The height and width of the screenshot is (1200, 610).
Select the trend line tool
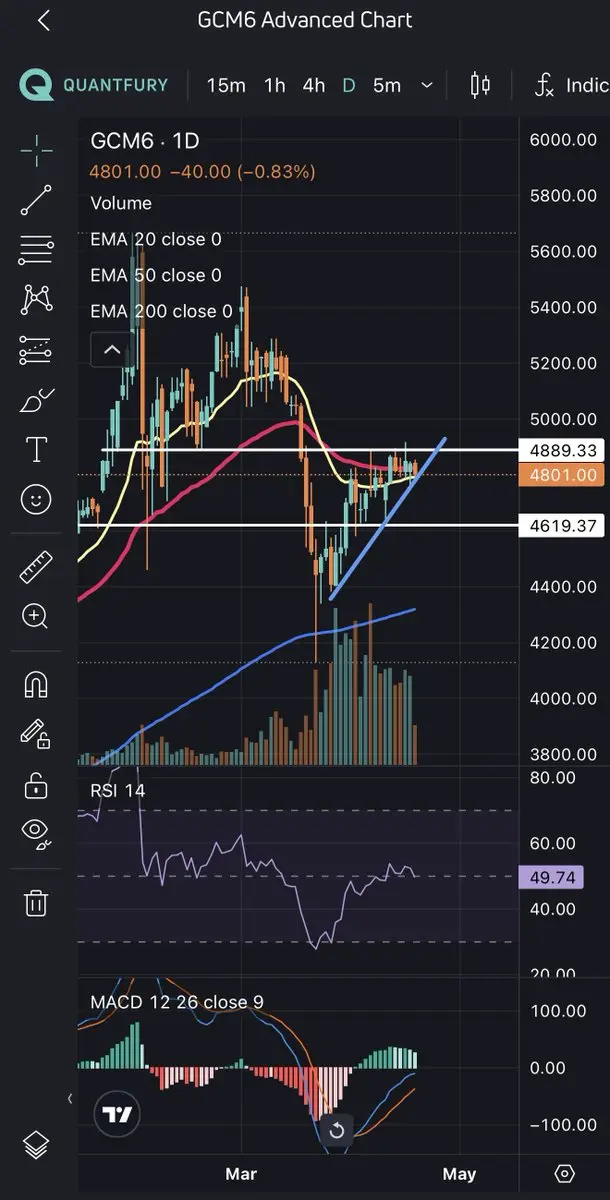36,200
